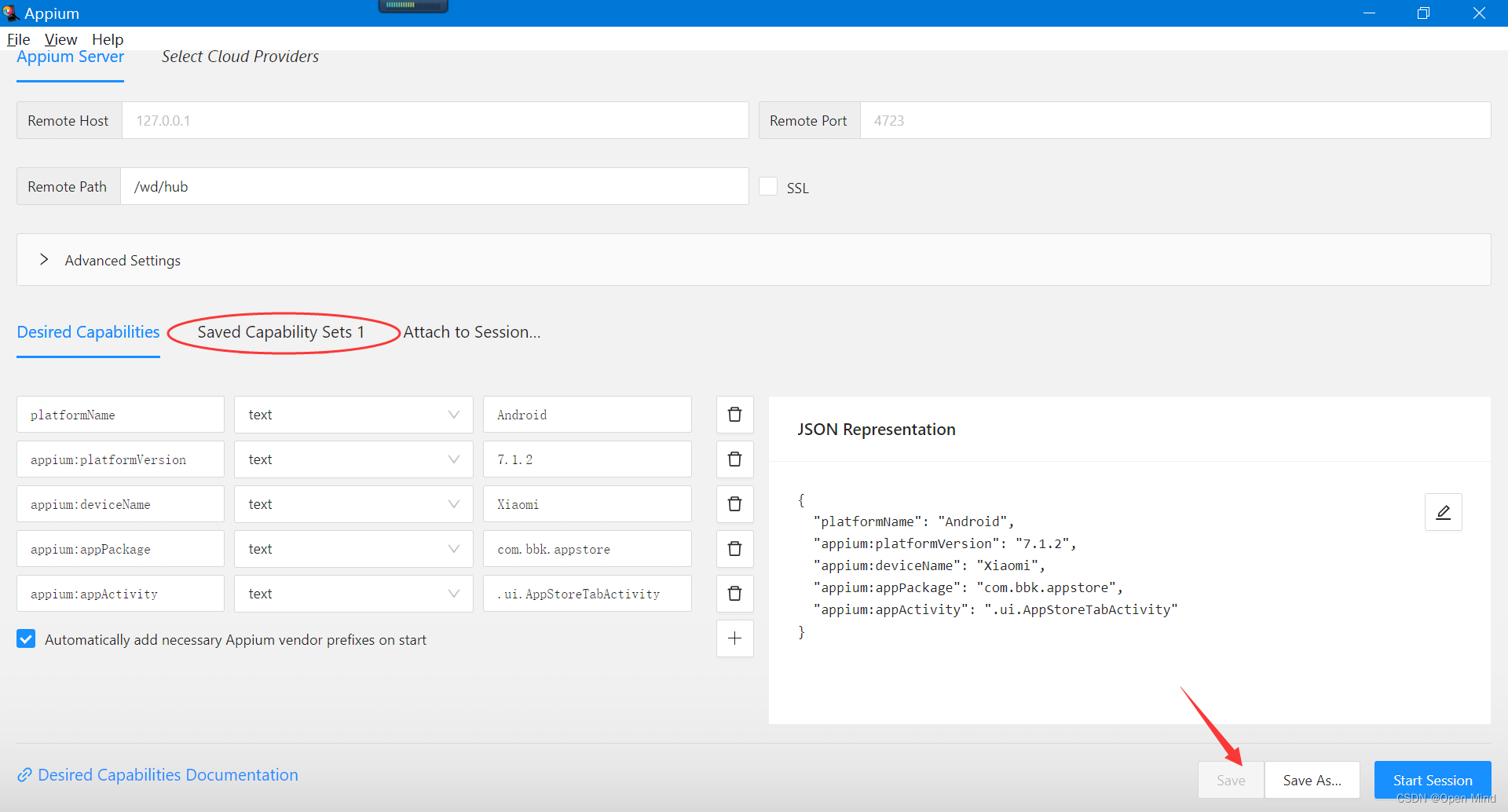
Task: Open Select Cloud Providers tab
Action: coord(240,57)
